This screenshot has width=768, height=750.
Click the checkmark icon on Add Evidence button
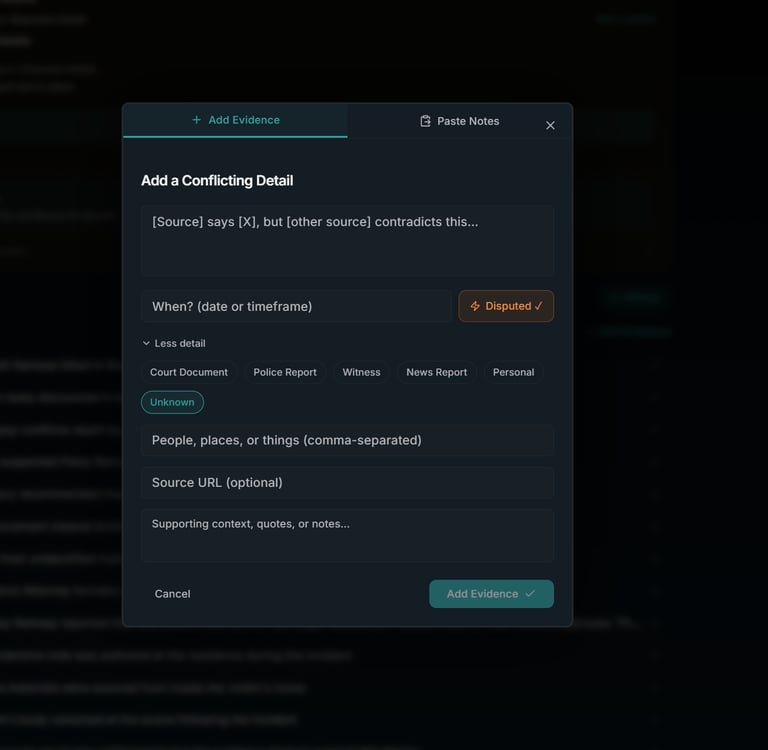coord(530,594)
